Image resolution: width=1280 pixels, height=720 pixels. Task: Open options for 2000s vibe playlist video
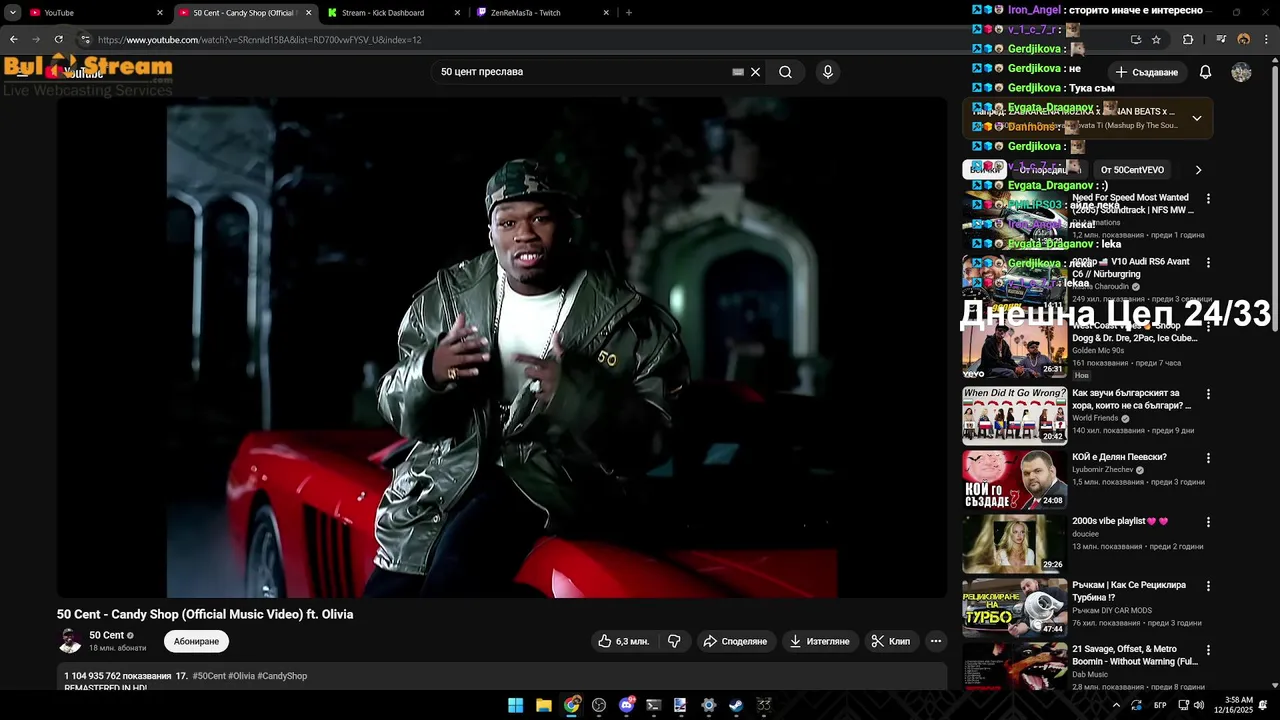(x=1208, y=522)
